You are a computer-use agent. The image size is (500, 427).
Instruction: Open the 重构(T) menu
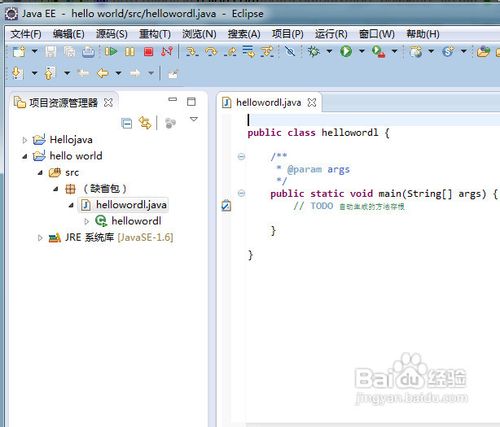(155, 34)
